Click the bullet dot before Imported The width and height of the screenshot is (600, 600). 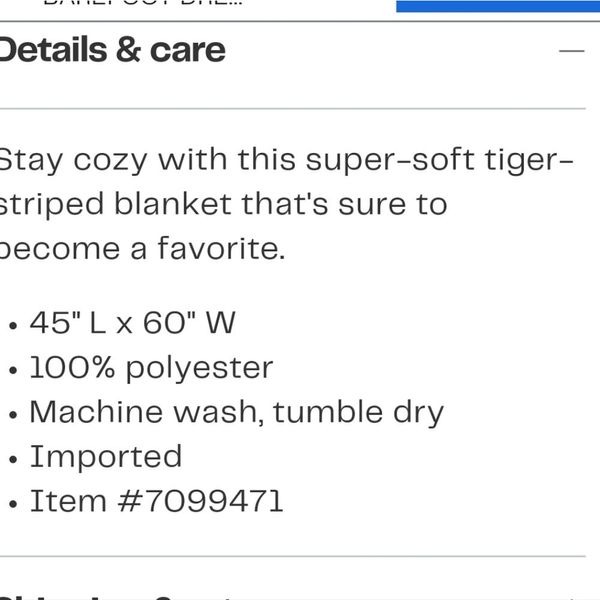coord(13,459)
